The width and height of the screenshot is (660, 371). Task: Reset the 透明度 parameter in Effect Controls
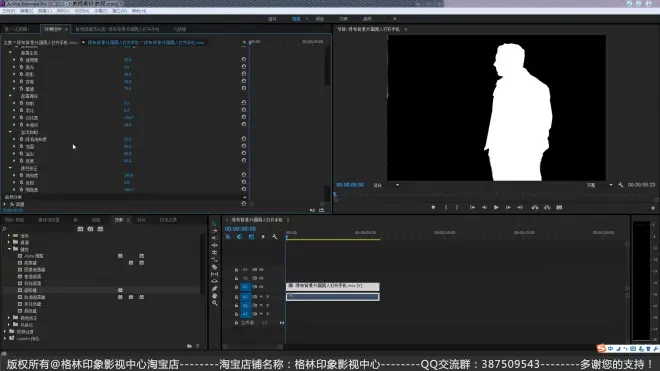[244, 59]
